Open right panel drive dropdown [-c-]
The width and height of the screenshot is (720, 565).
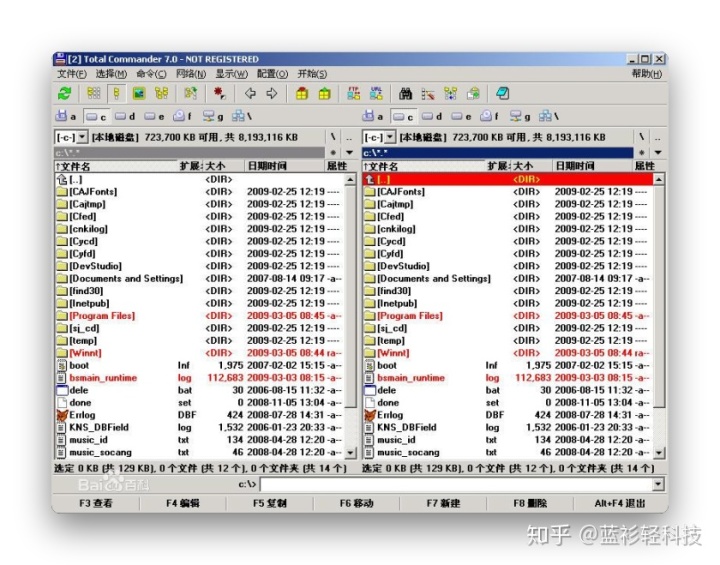(x=379, y=137)
